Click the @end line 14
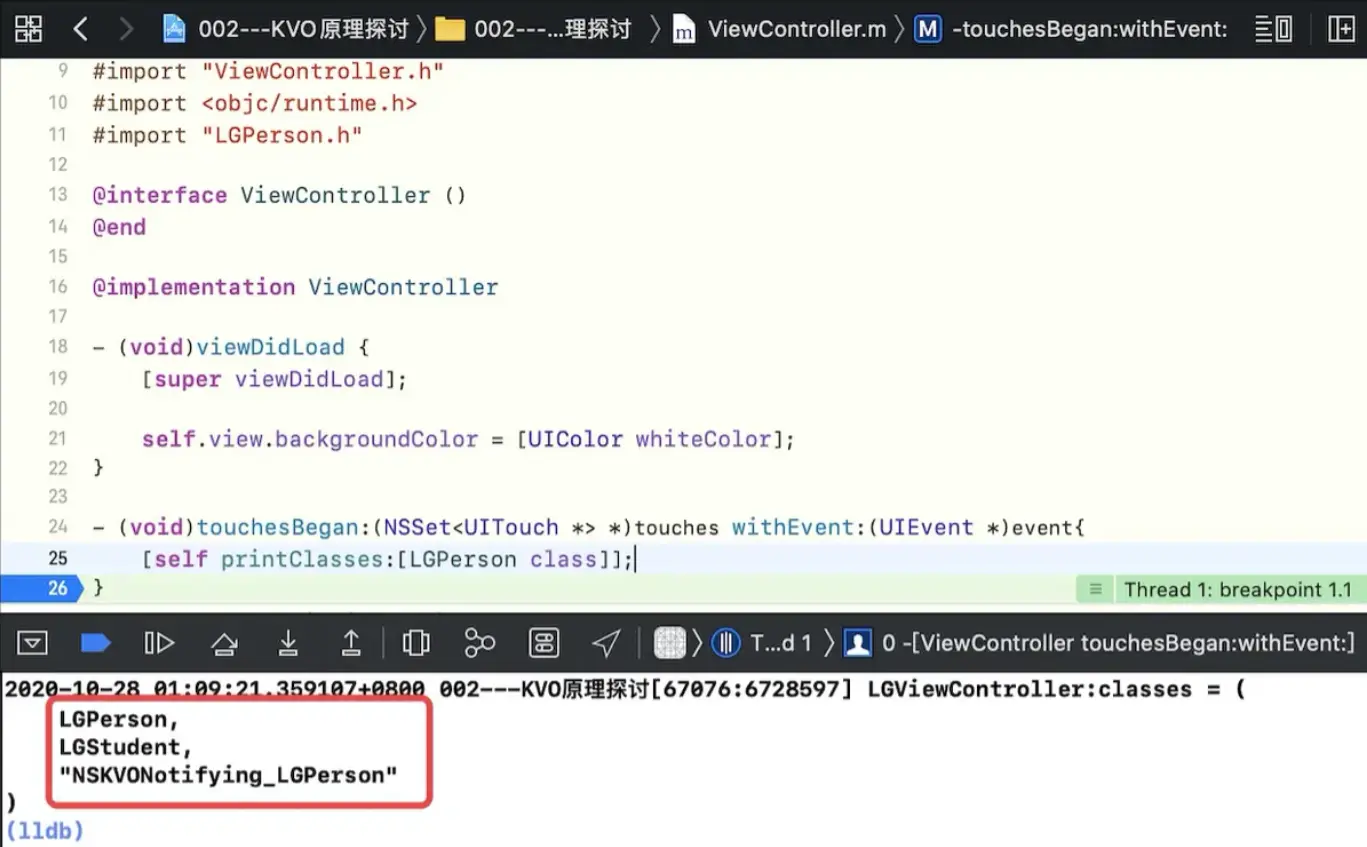 119,227
